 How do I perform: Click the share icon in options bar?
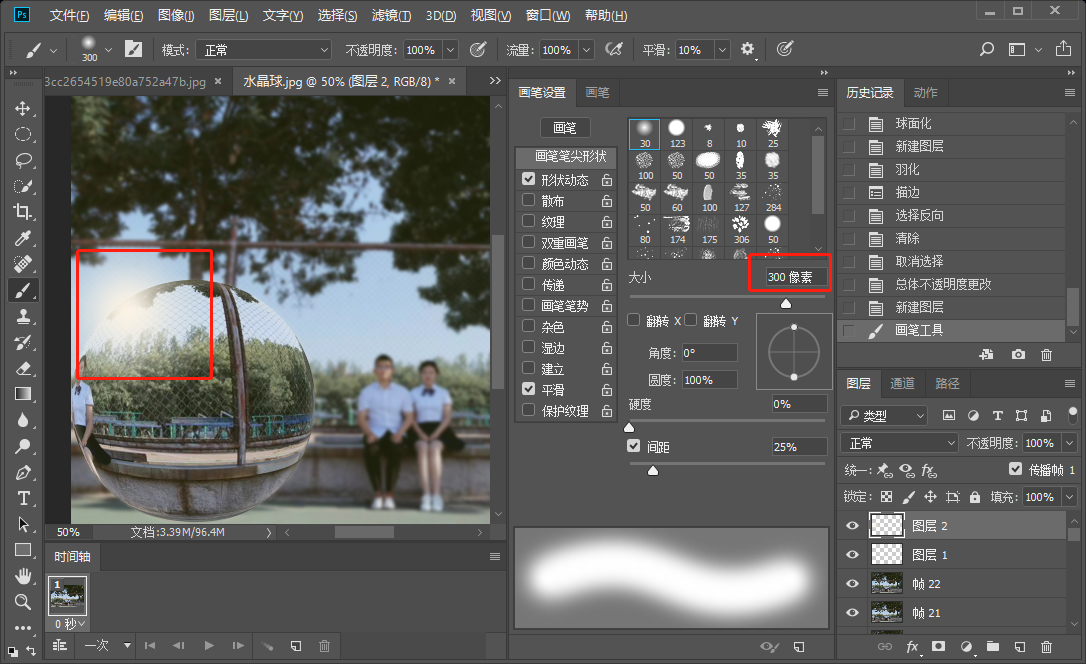1063,49
